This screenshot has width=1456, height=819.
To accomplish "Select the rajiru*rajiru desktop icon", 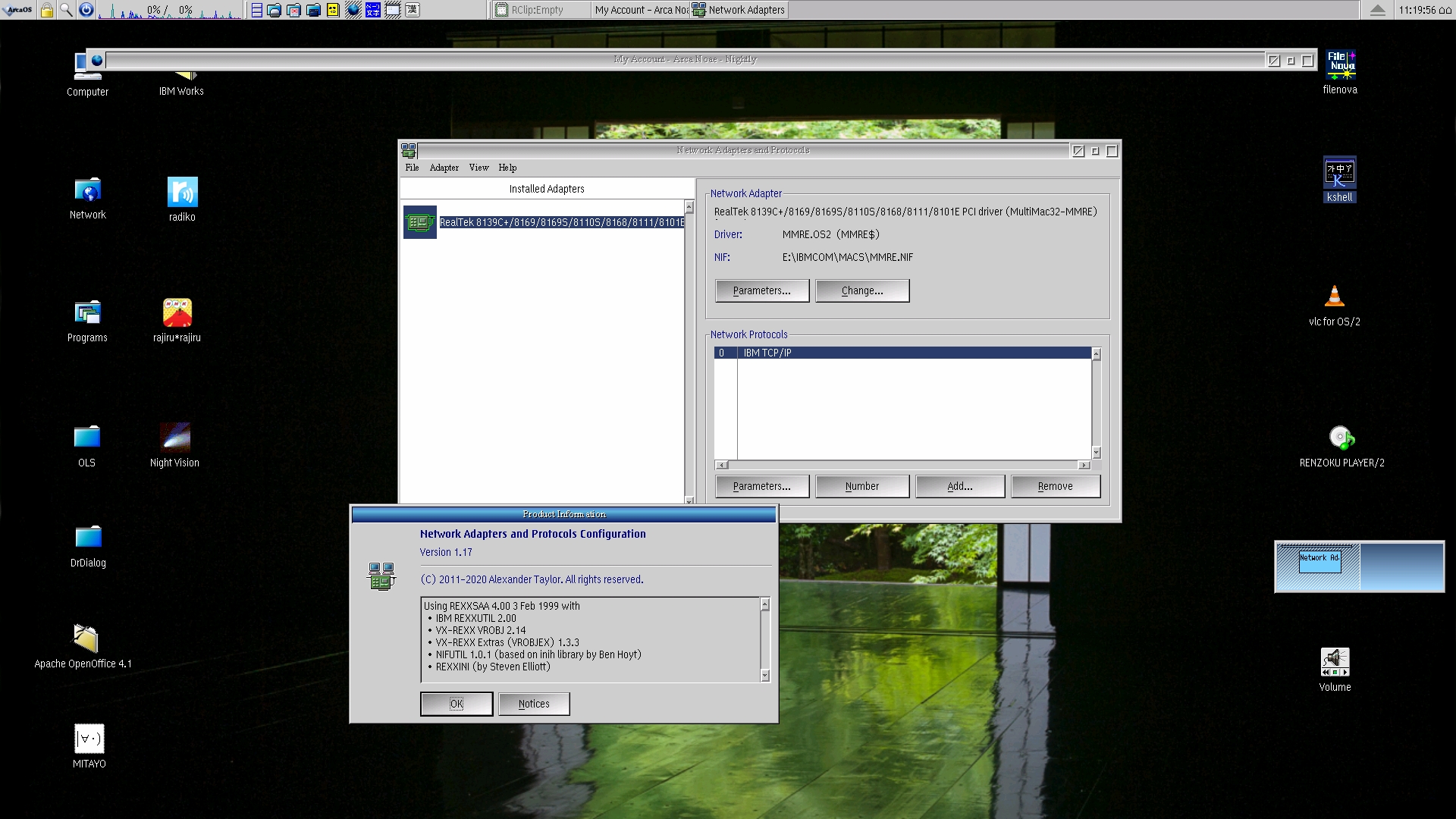I will pos(177,321).
